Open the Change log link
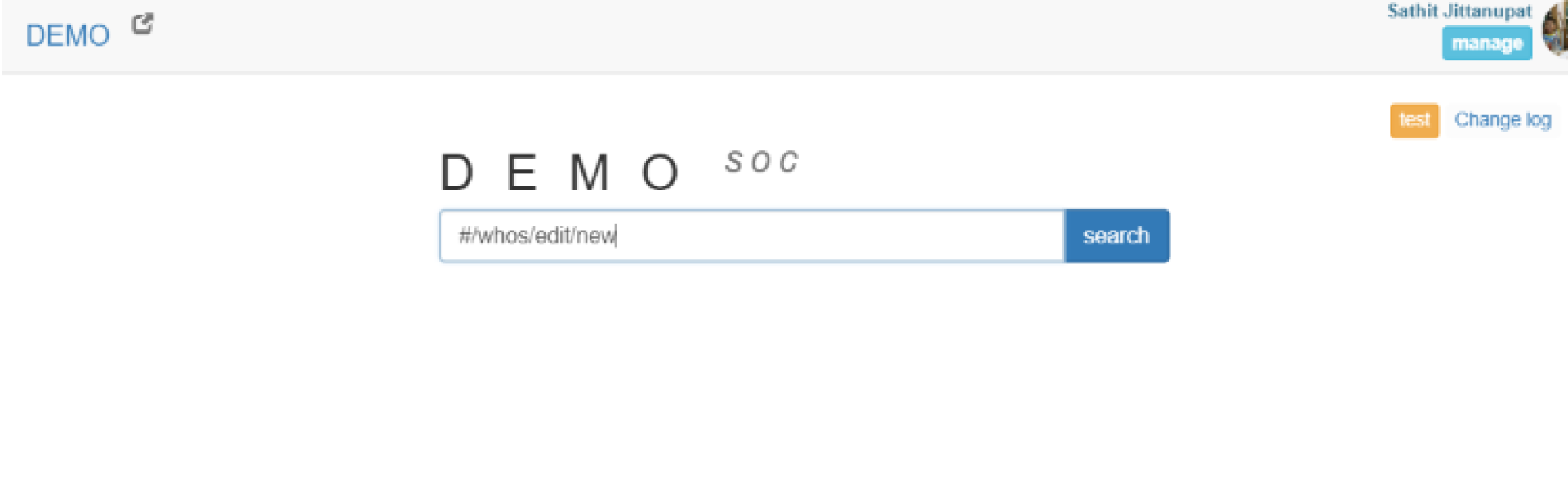Screen dimensions: 1568x479 1502,120
